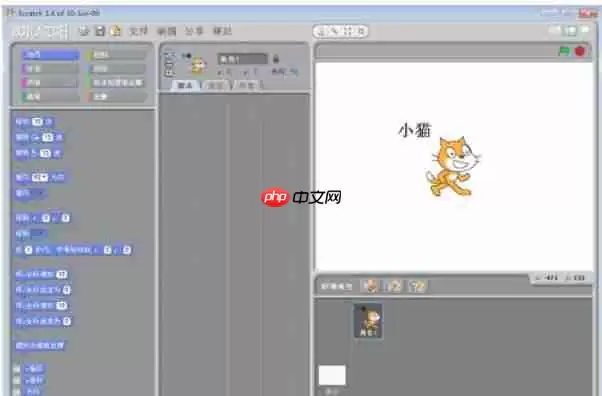
Task: Click the sprite name field 角色1
Action: (242, 59)
